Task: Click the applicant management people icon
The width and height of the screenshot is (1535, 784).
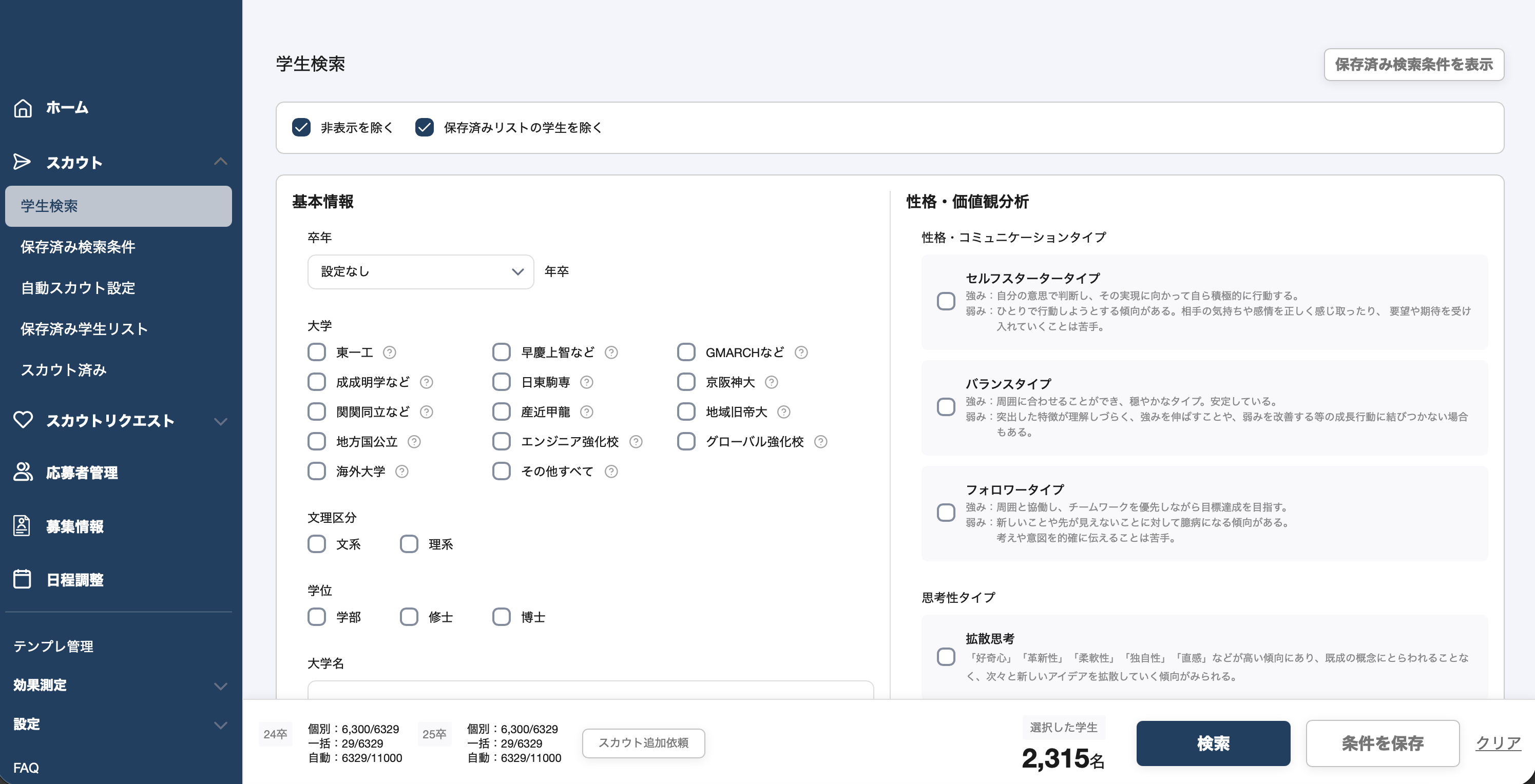Action: click(23, 472)
